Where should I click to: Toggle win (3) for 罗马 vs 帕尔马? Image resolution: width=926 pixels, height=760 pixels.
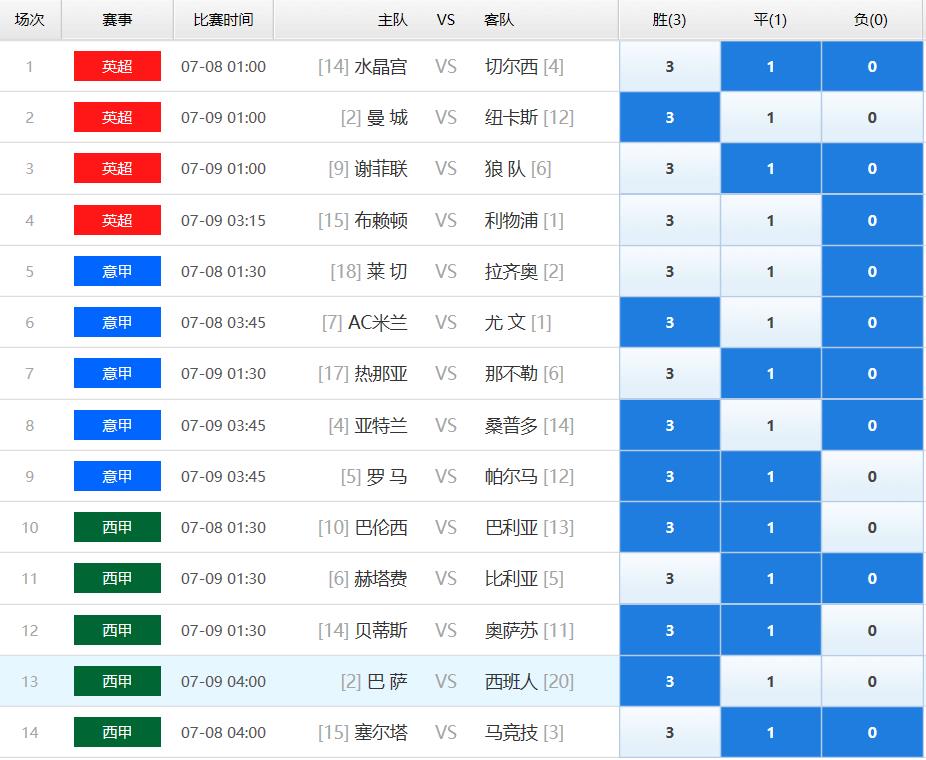(x=670, y=476)
